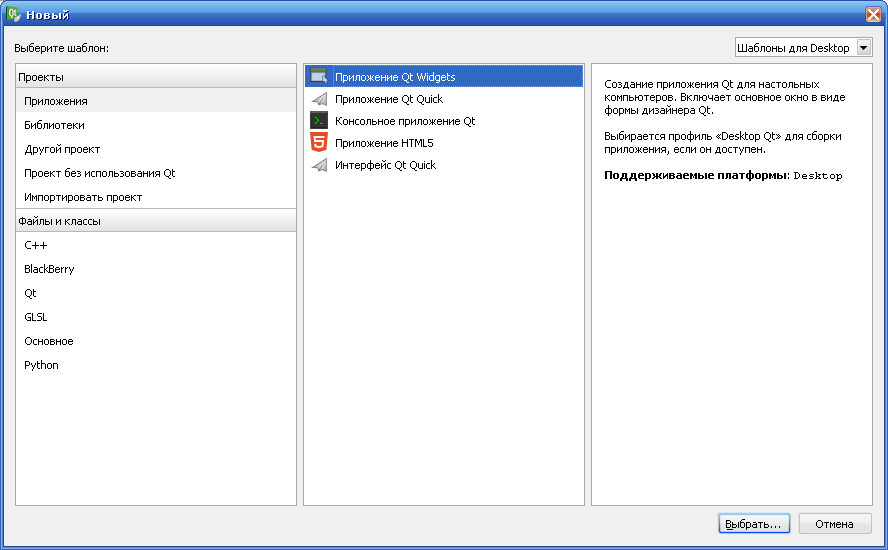The height and width of the screenshot is (550, 888).
Task: Click the 'Отмена' button
Action: (834, 524)
